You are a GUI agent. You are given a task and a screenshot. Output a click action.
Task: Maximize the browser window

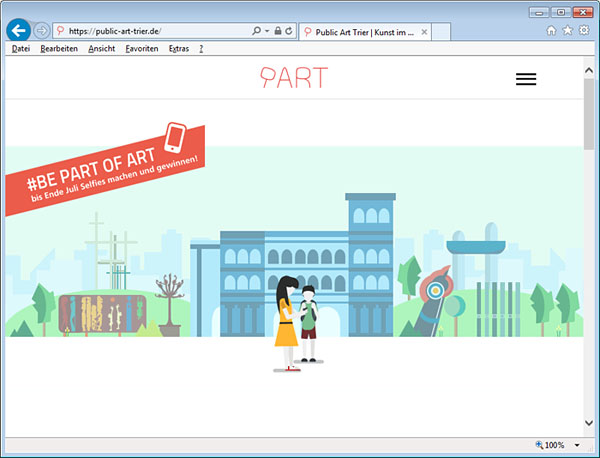[561, 13]
